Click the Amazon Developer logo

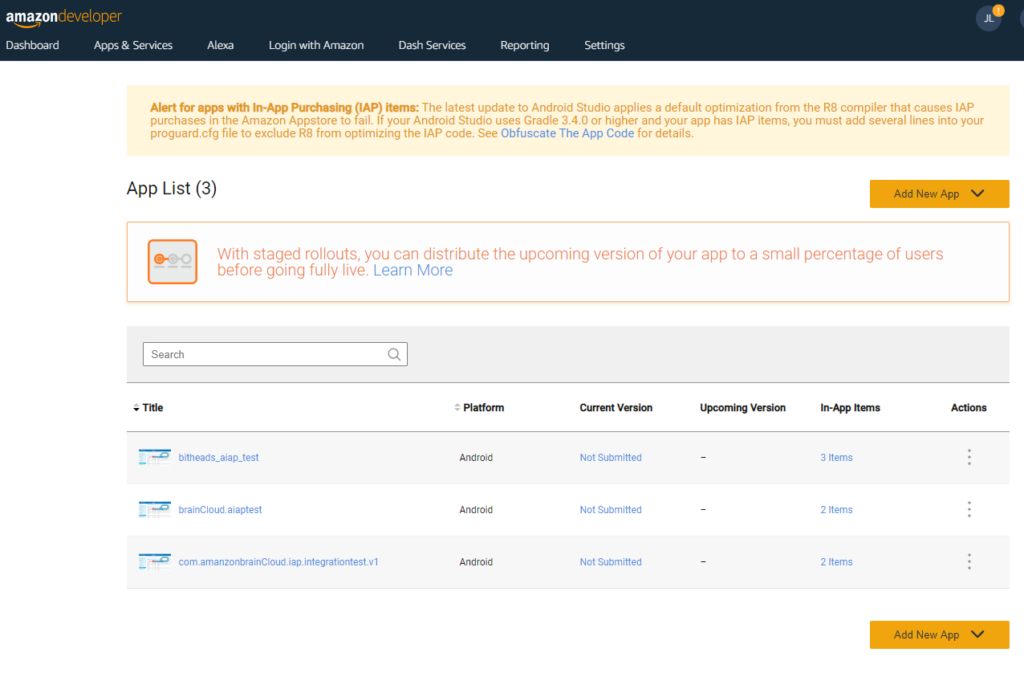[63, 18]
